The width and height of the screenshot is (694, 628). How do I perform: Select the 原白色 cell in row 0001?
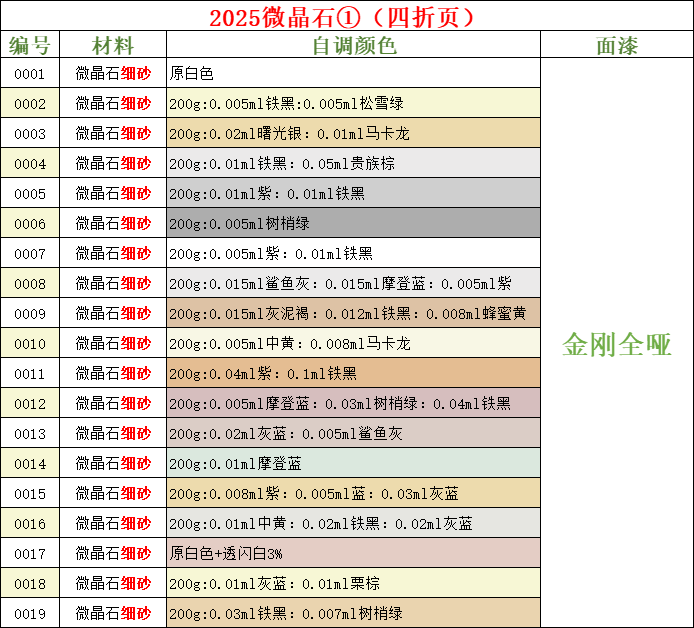click(x=353, y=74)
